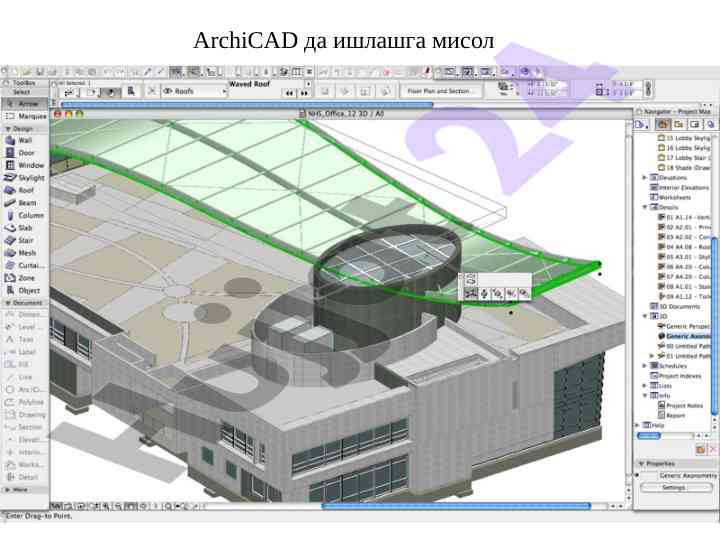Screen dimensions: 720x540
Task: Select the Marquee tool
Action: tap(24, 116)
